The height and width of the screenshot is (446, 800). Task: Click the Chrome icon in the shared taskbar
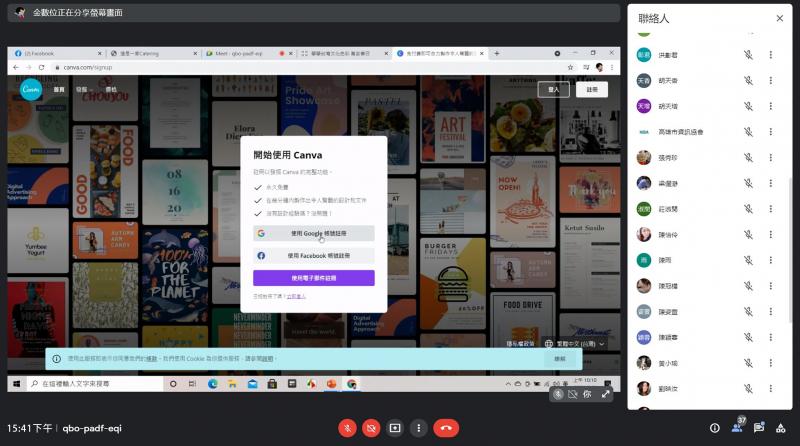coord(352,384)
